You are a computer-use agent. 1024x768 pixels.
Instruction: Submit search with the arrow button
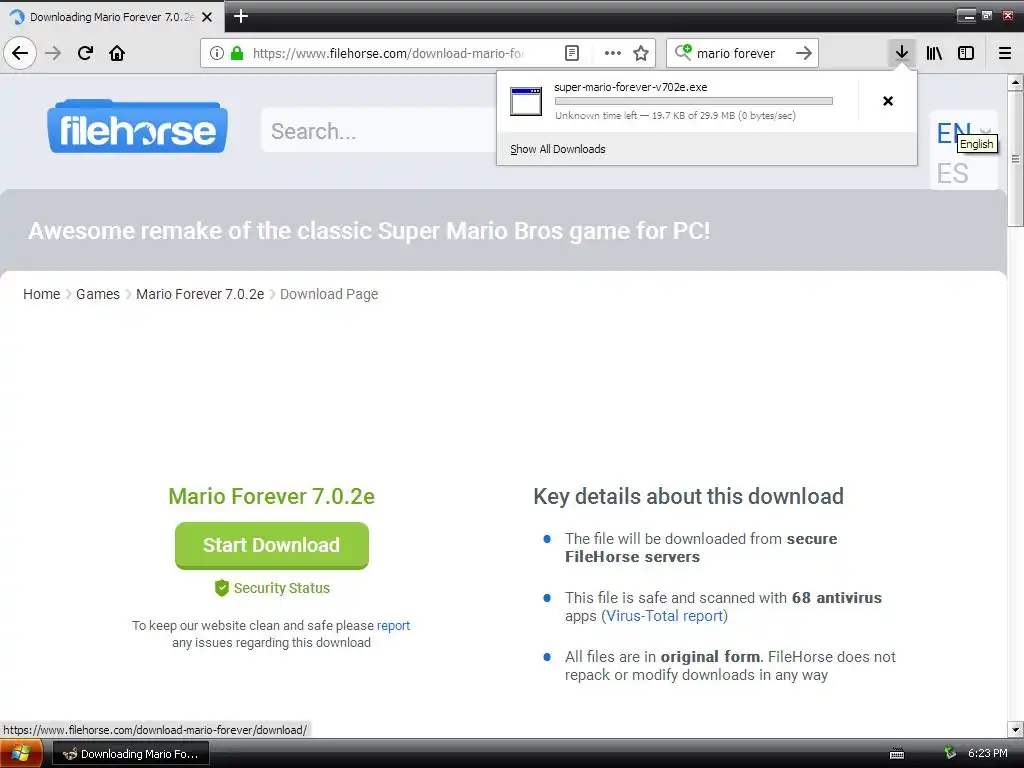(x=804, y=53)
